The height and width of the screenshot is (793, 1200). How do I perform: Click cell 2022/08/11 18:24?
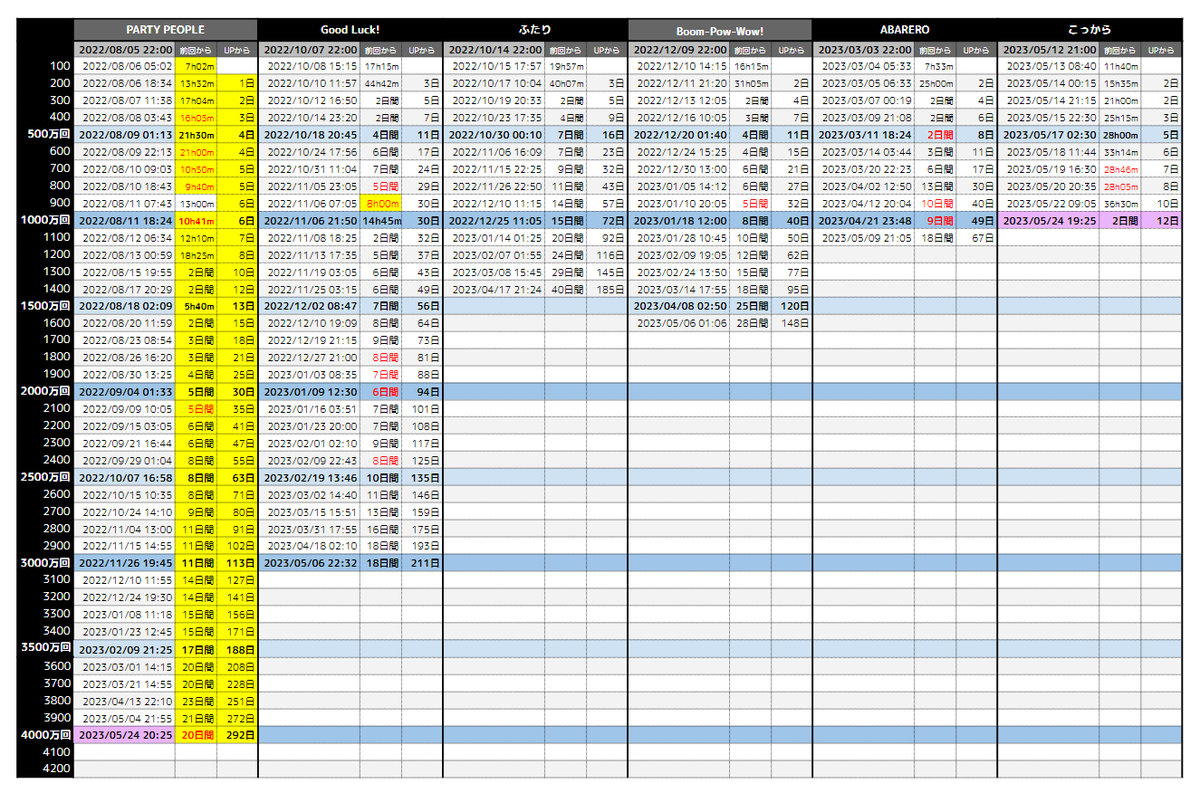pyautogui.click(x=125, y=219)
